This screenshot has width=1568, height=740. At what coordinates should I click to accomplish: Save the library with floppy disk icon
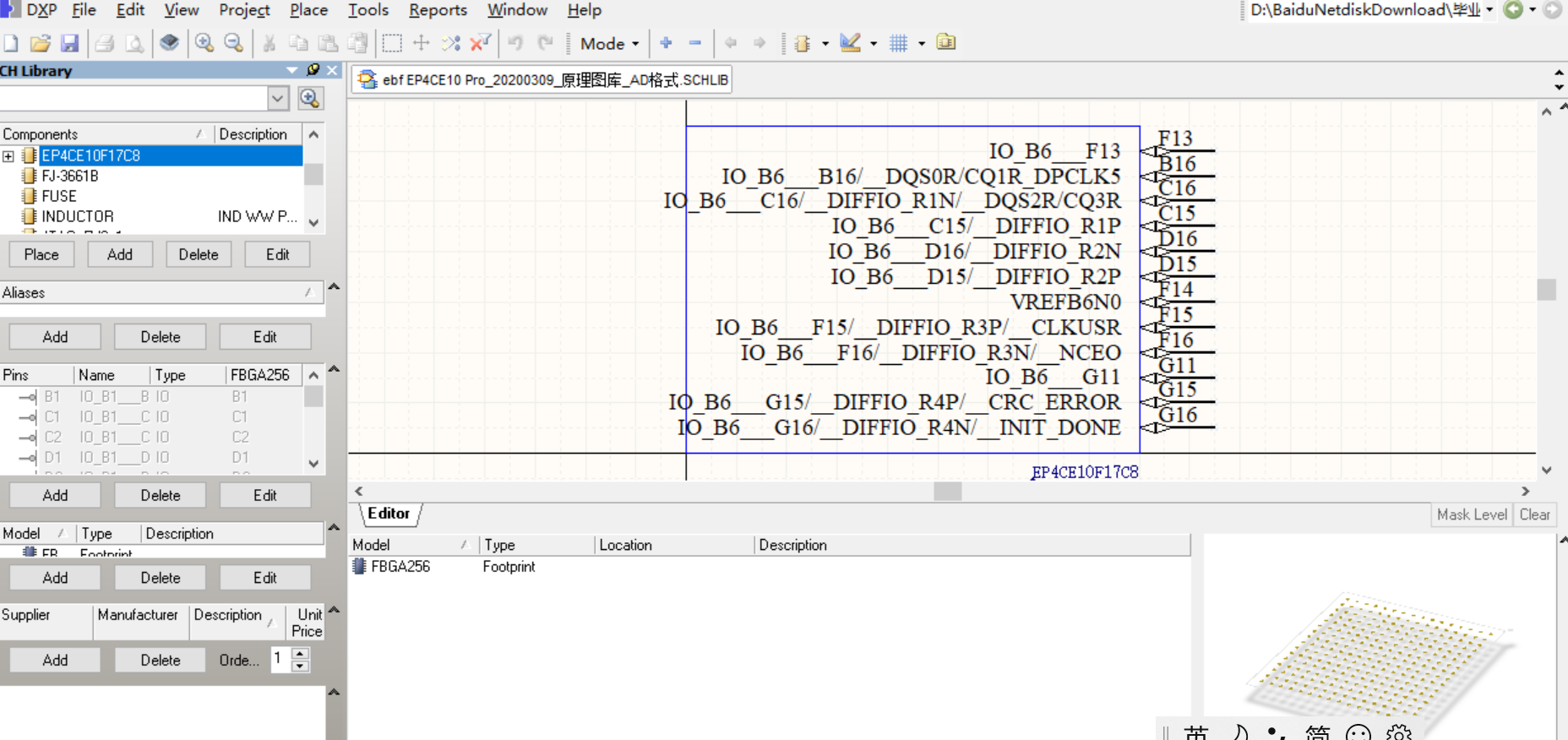pos(70,43)
